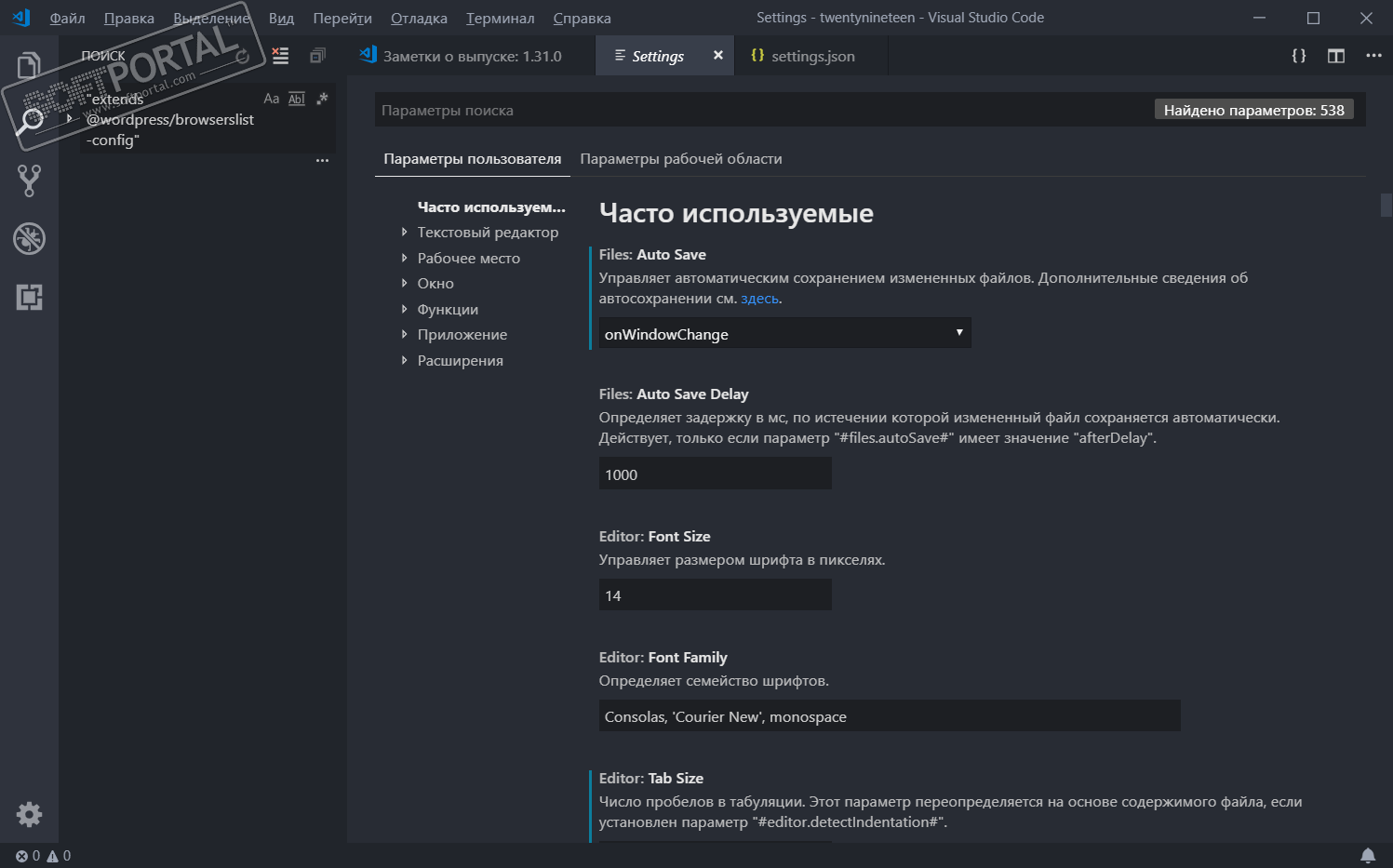This screenshot has width=1393, height=868.
Task: Expand the Текстовый редактор settings section
Action: tap(488, 233)
